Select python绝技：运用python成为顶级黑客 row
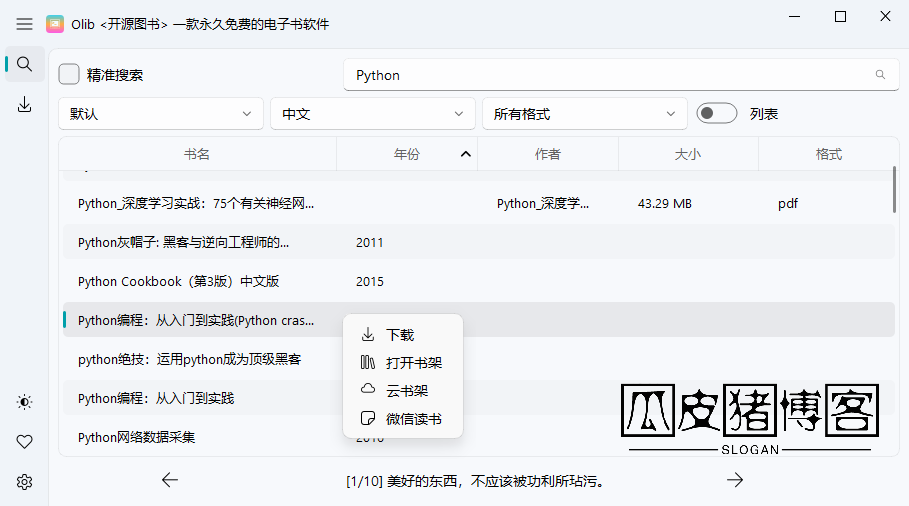The height and width of the screenshot is (506, 909). (478, 359)
